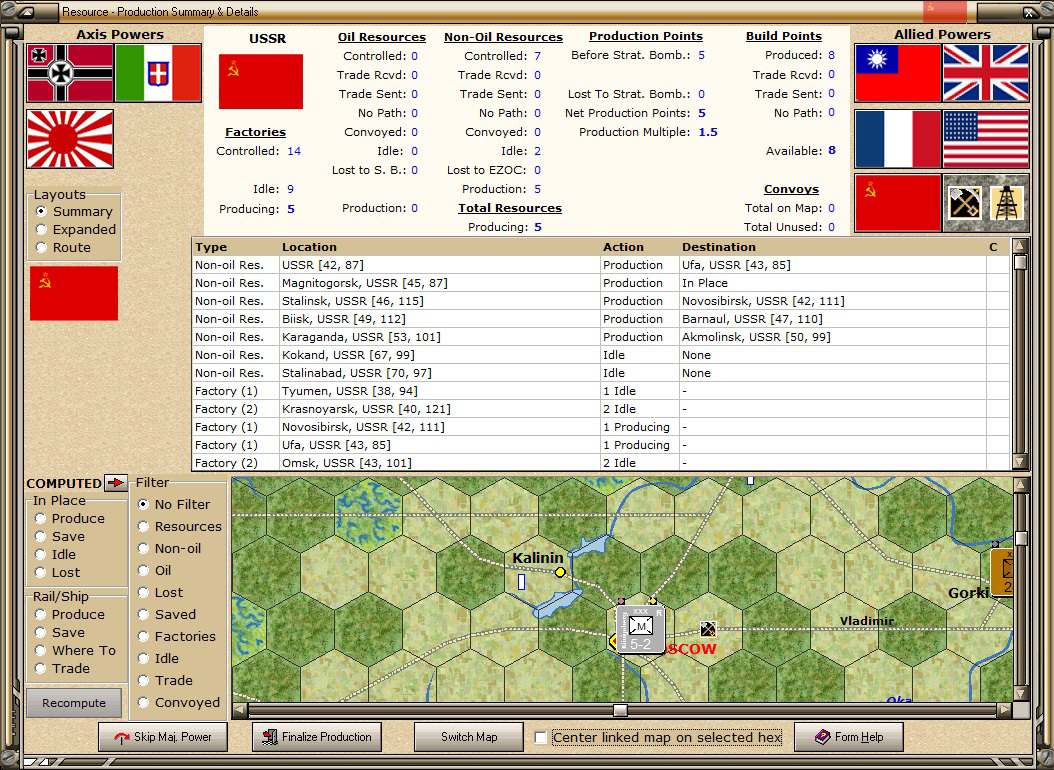This screenshot has height=770, width=1054.
Task: Select Rail/Ship Trade option
Action: [40, 669]
